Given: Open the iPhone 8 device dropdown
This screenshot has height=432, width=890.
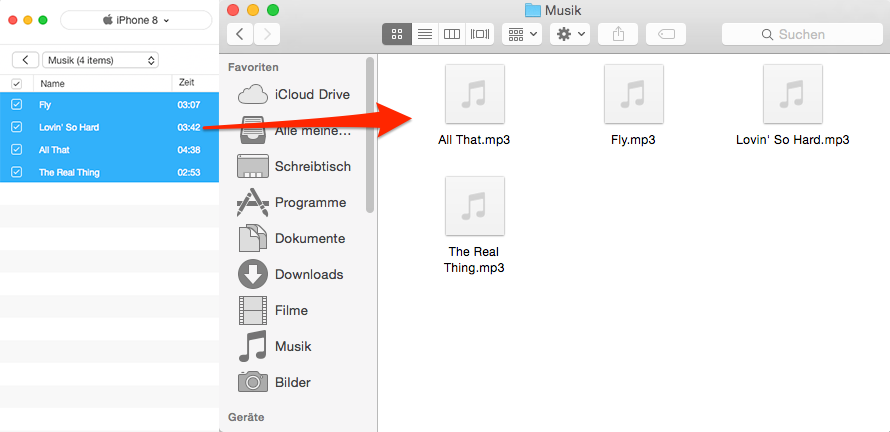Looking at the screenshot, I should tap(136, 20).
